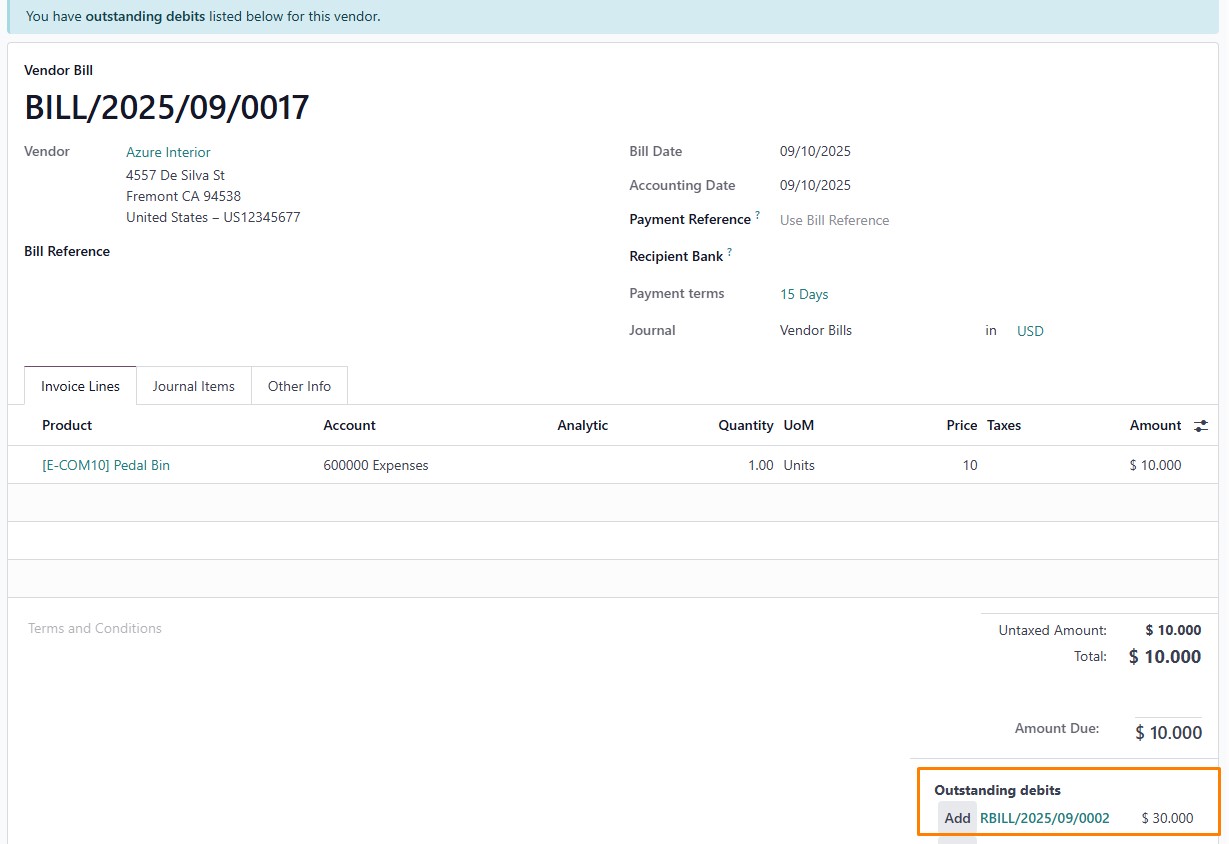Click Analytic column header

[x=582, y=425]
